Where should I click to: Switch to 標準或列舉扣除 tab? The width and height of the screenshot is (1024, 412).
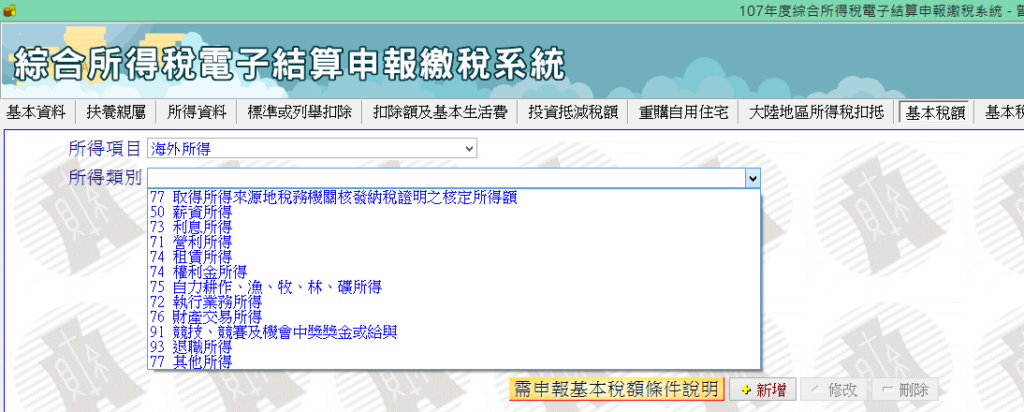click(x=300, y=112)
